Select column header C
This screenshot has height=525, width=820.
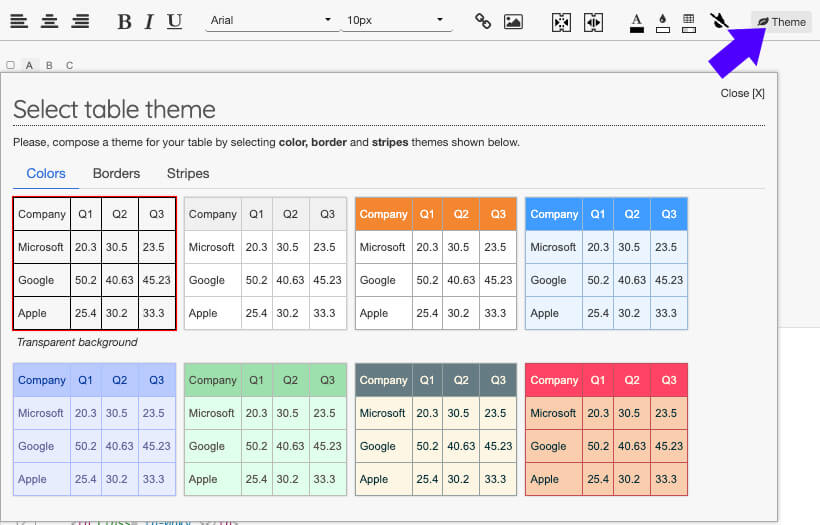[x=70, y=65]
